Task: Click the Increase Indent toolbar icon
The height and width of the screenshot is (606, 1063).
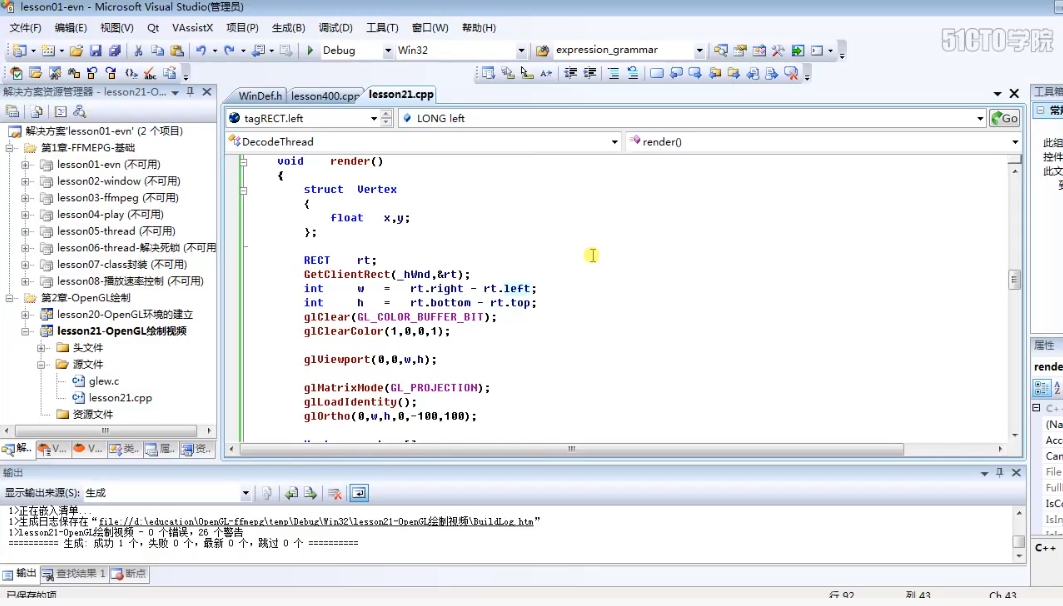Action: coord(590,73)
